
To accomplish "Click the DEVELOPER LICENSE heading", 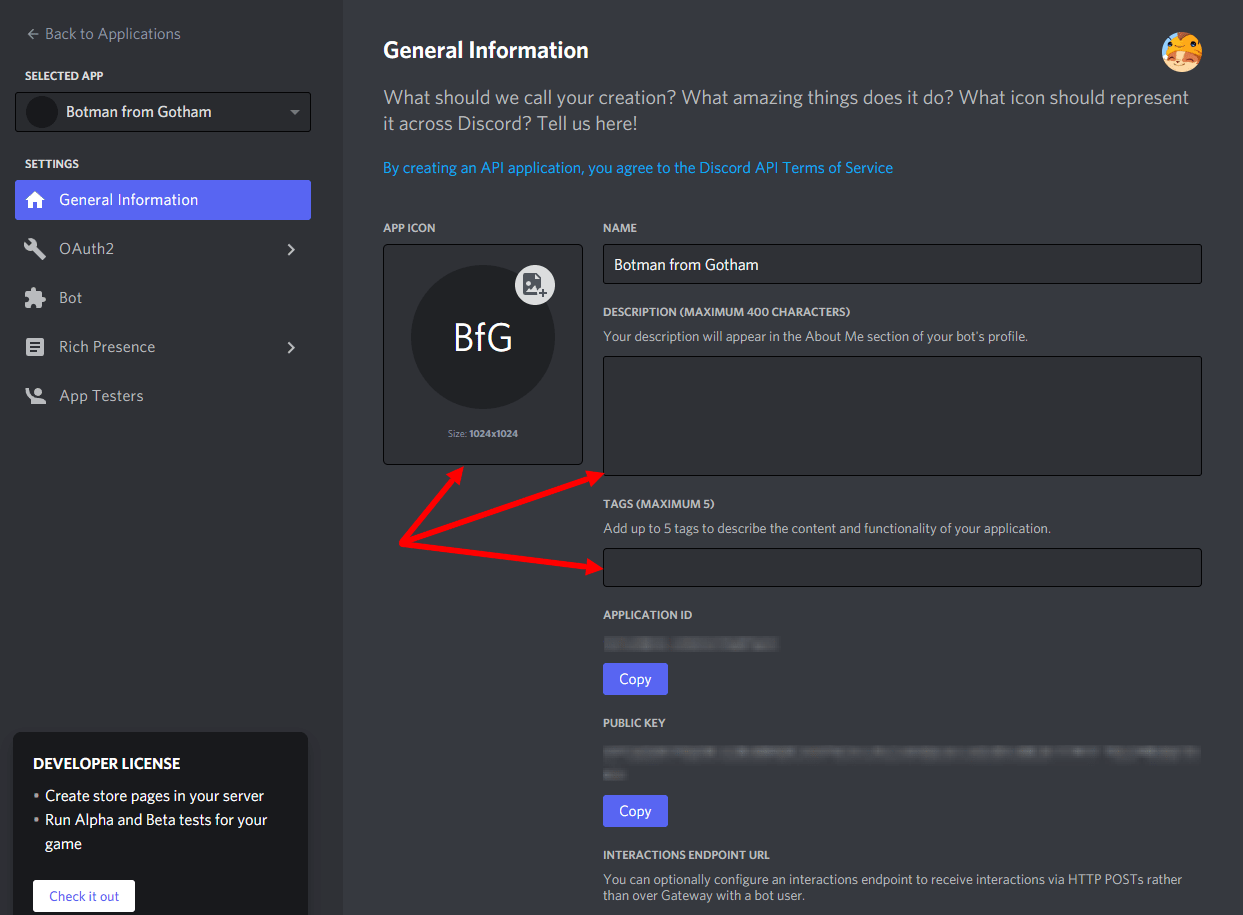I will [x=107, y=763].
